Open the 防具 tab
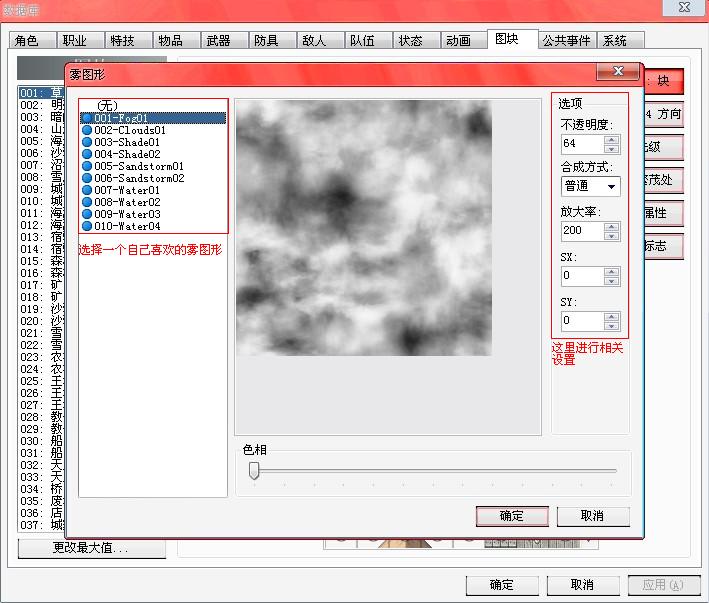 pos(272,41)
